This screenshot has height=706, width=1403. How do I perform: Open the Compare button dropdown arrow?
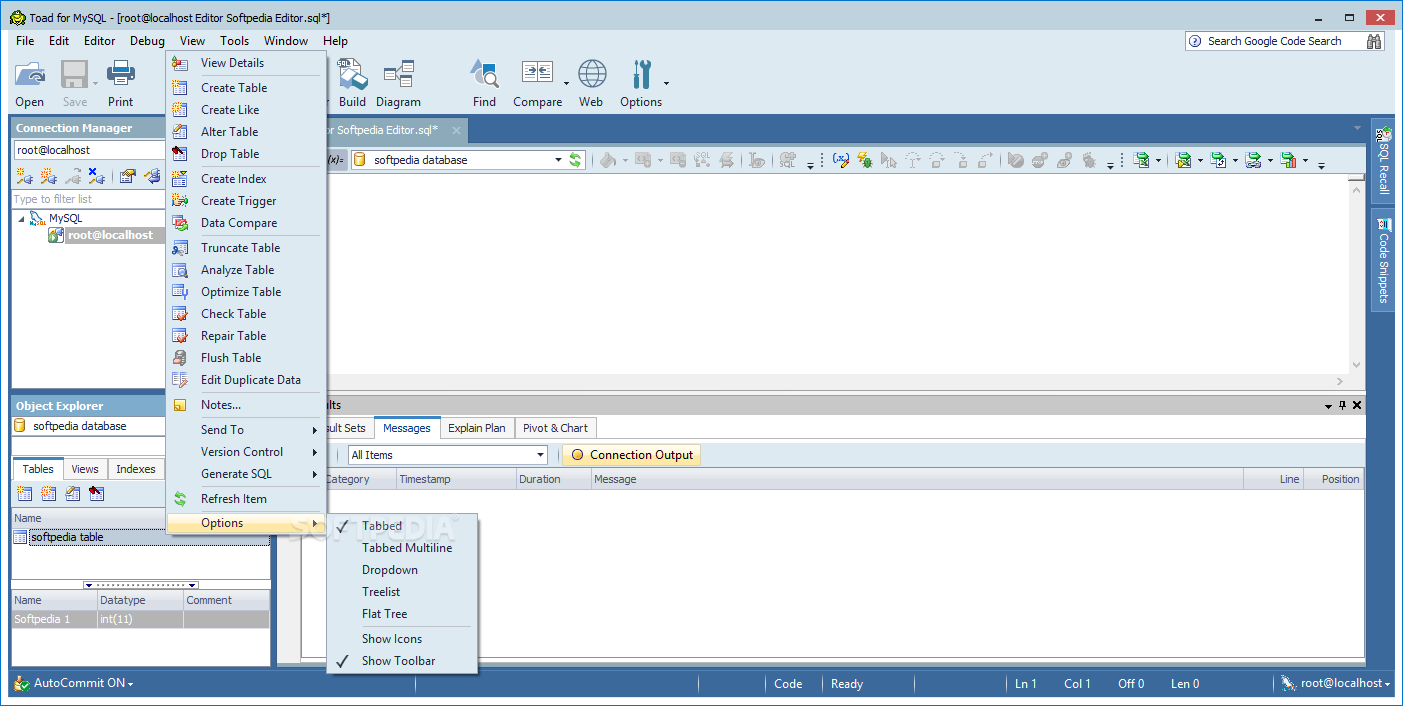click(566, 84)
